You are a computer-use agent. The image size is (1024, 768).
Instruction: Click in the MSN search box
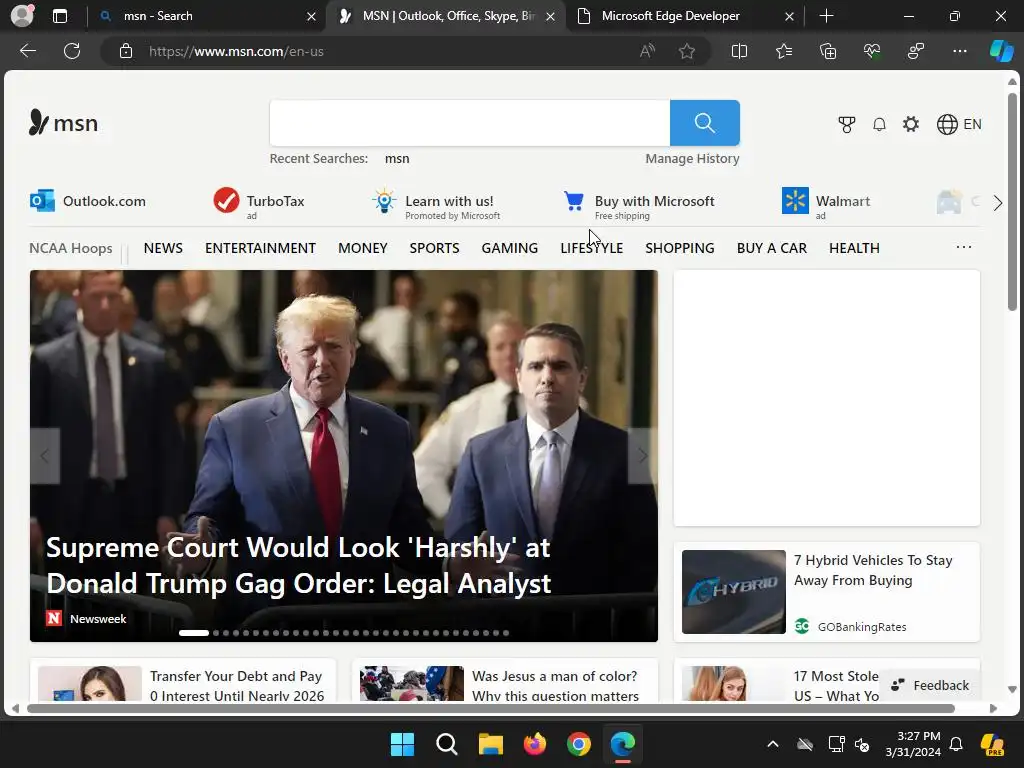[470, 123]
